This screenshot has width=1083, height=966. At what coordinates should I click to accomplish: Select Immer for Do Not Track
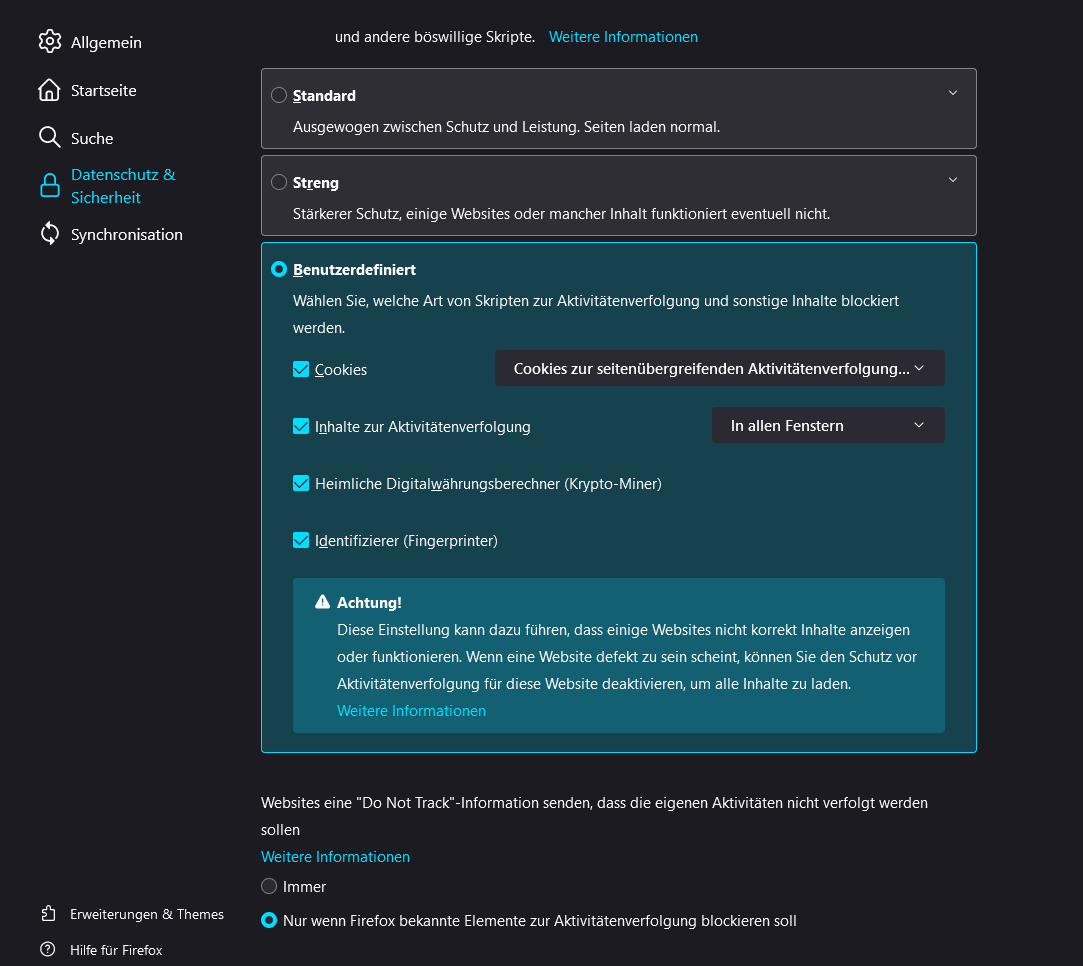pos(269,886)
